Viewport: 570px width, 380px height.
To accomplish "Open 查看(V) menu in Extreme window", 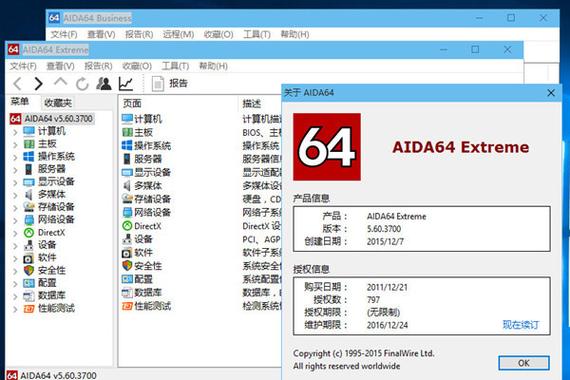I will coord(61,66).
